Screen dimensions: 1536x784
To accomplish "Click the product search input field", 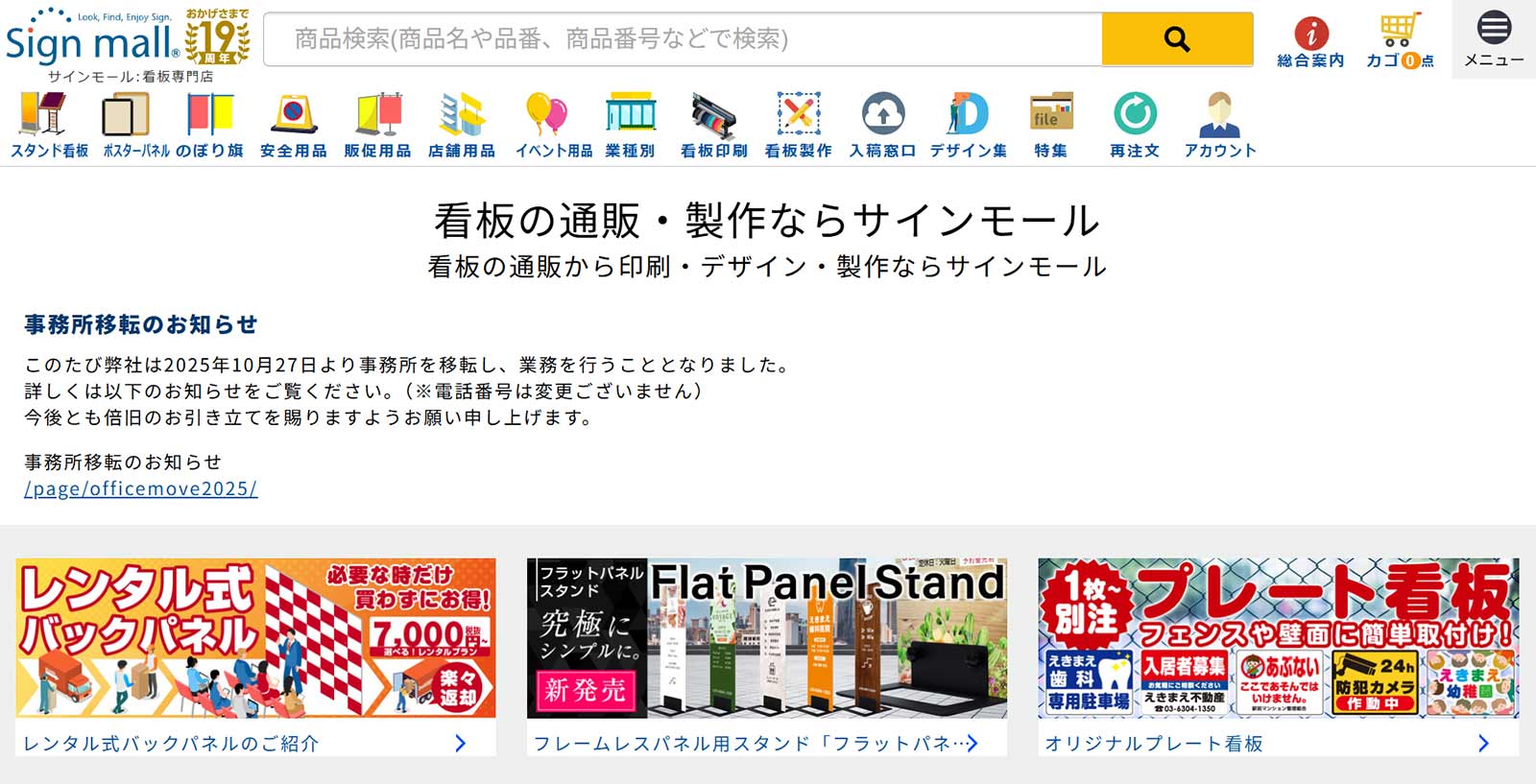I will coord(683,39).
